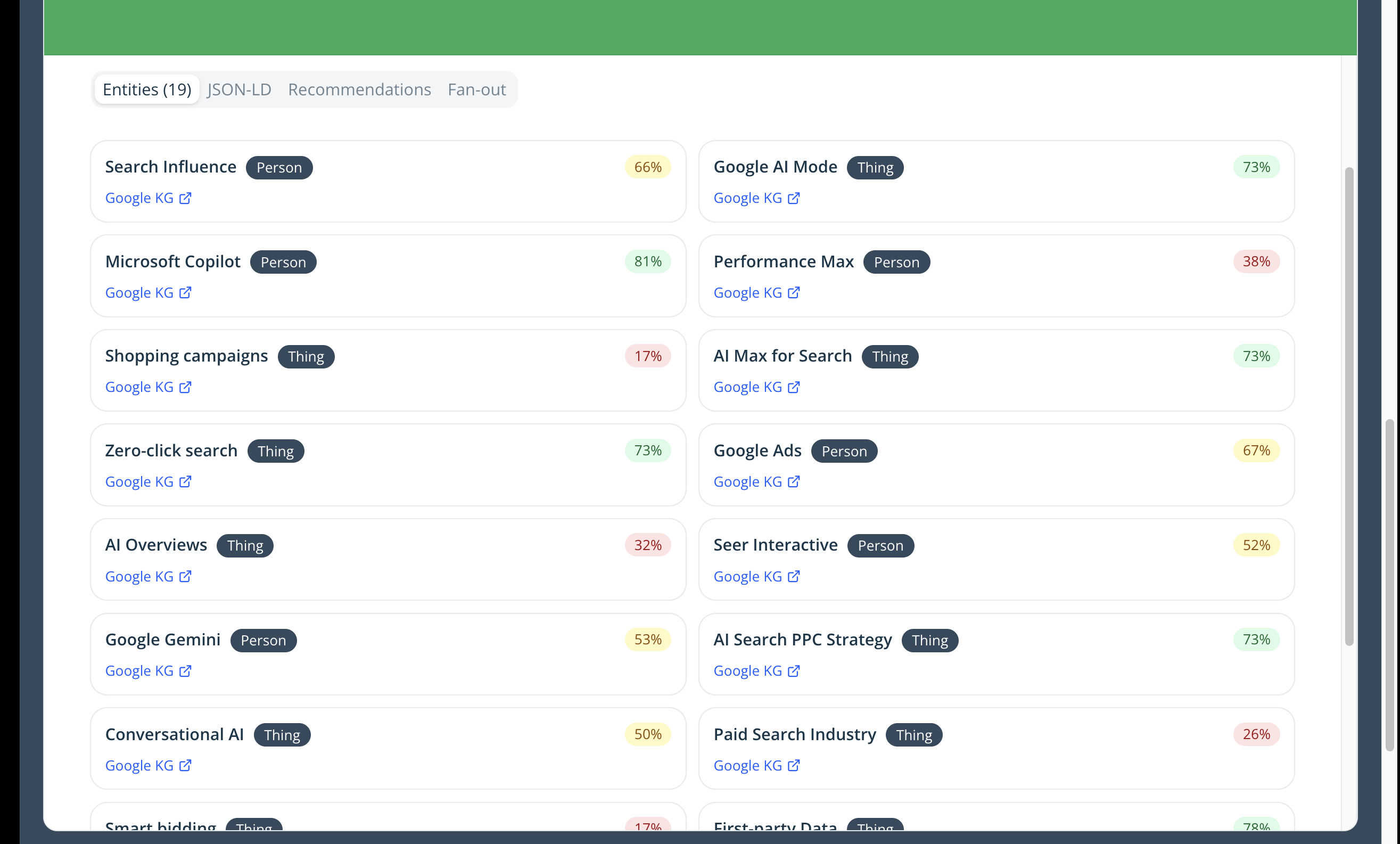Image resolution: width=1400 pixels, height=844 pixels.
Task: Select the "Shopping campaigns" entity title
Action: pos(186,356)
